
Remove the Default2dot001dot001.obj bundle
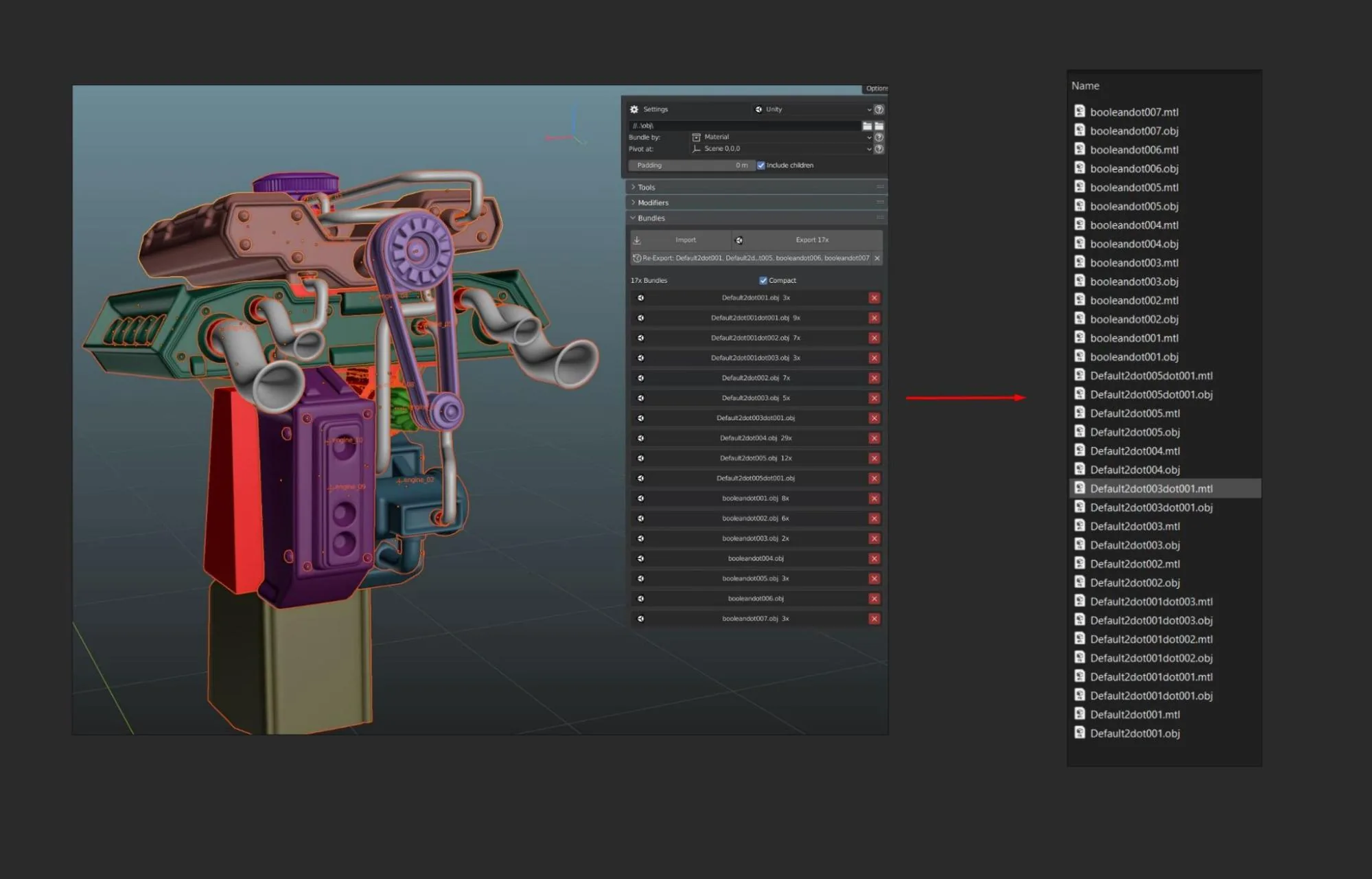pyautogui.click(x=874, y=318)
